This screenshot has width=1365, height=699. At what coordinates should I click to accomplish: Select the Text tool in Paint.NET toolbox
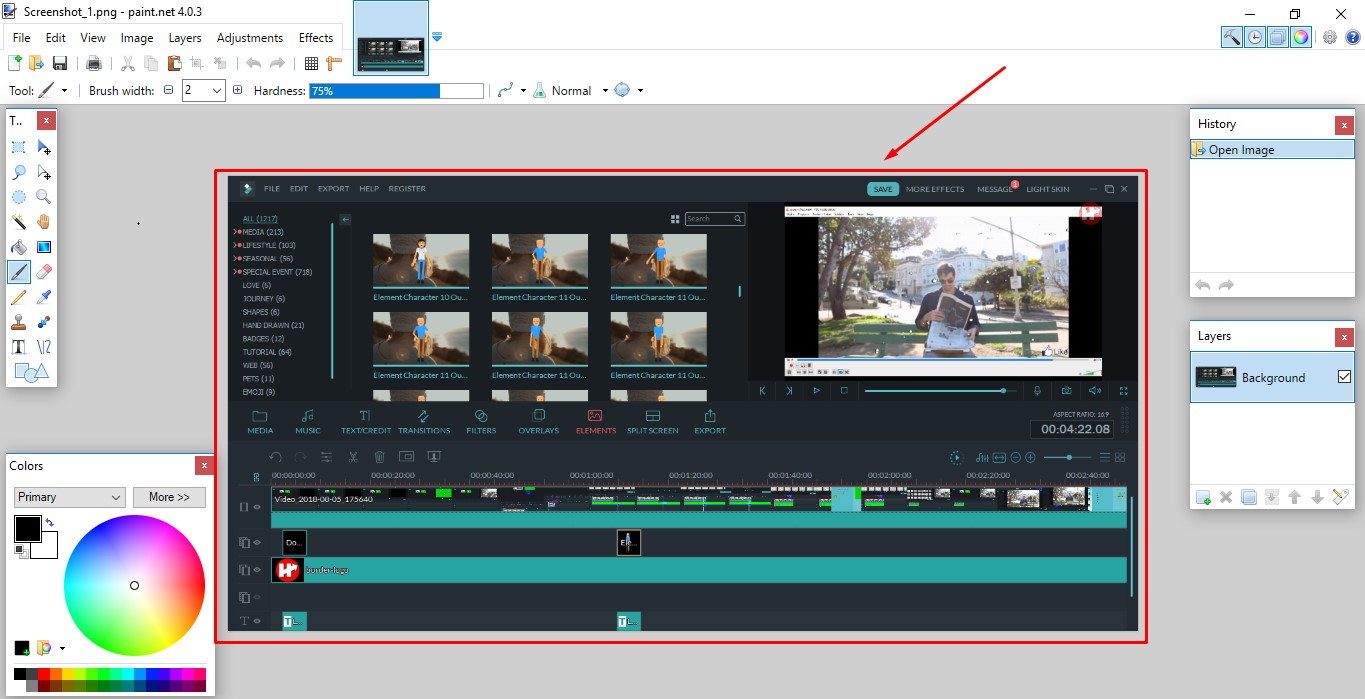(x=17, y=346)
